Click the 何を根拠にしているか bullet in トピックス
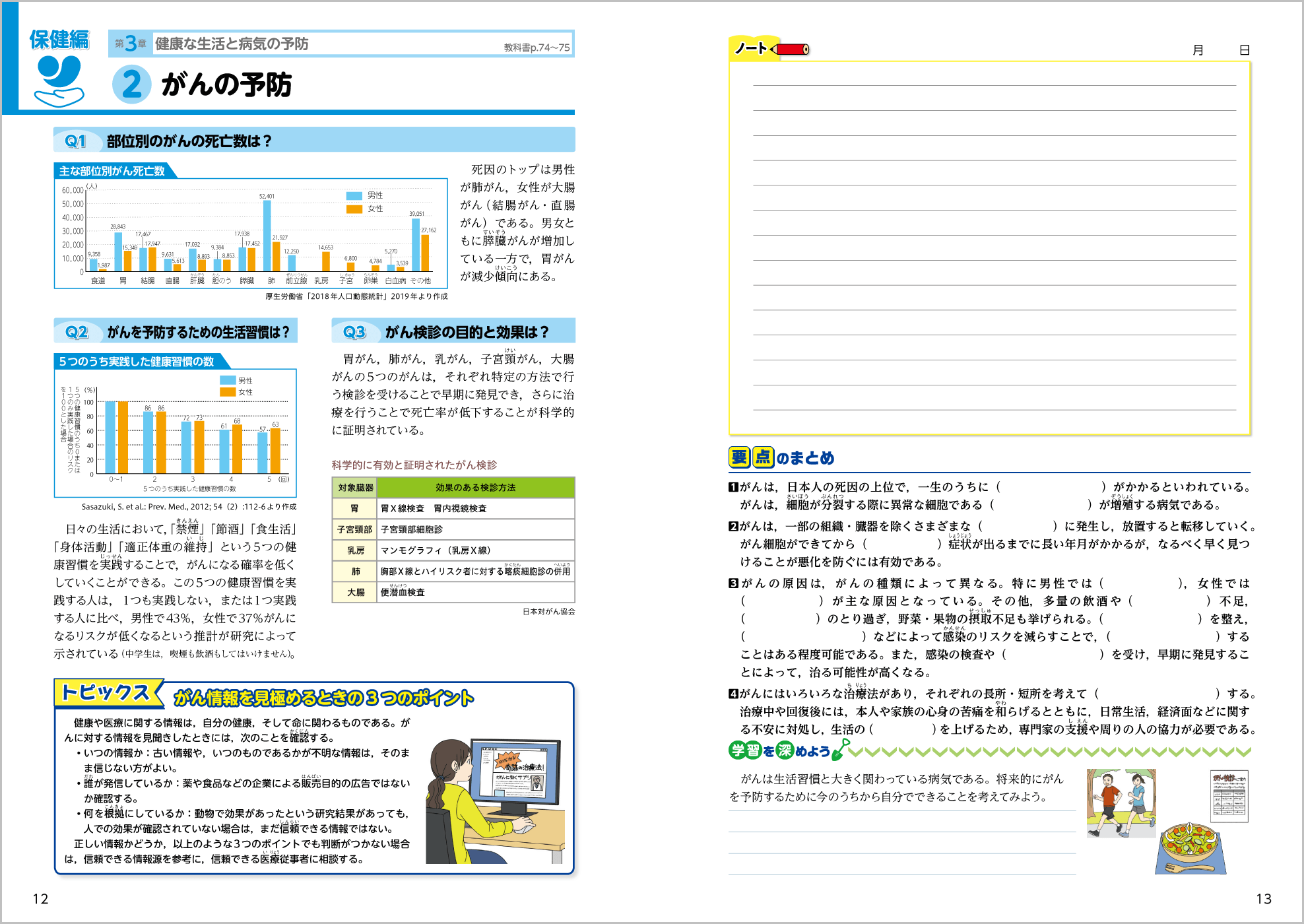This screenshot has width=1304, height=924. coord(244,821)
